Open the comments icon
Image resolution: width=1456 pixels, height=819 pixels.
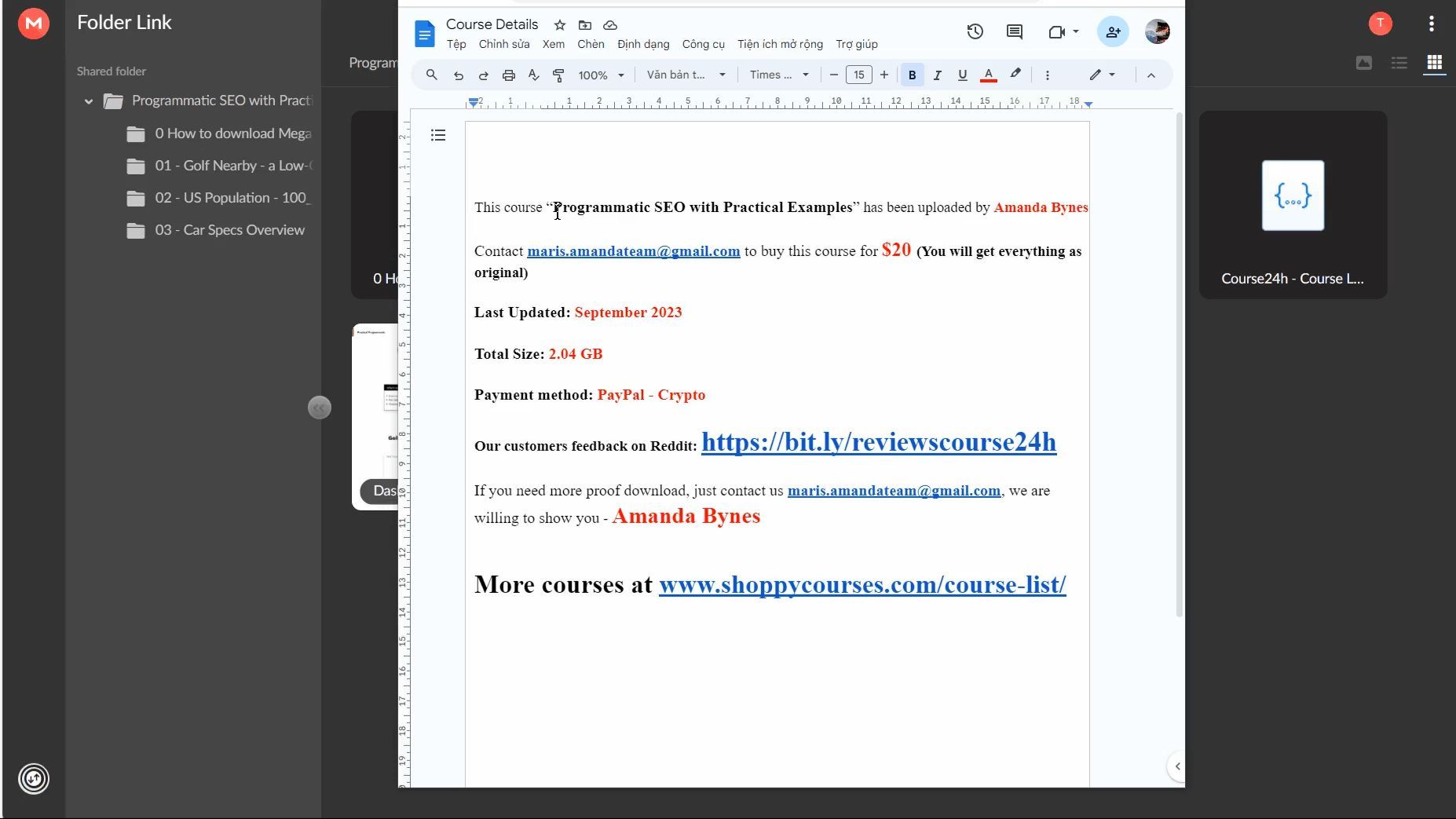click(x=1014, y=32)
